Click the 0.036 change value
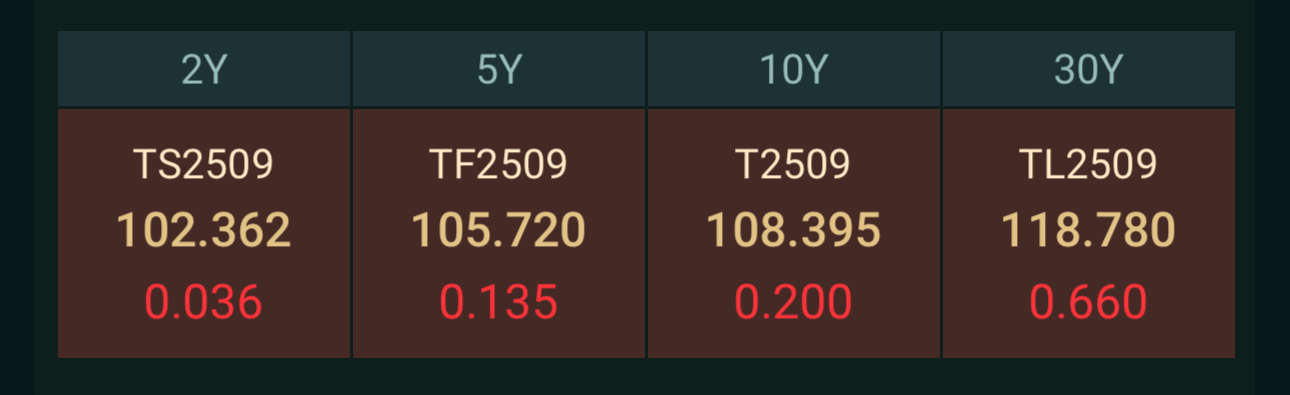This screenshot has height=395, width=1290. tap(204, 302)
